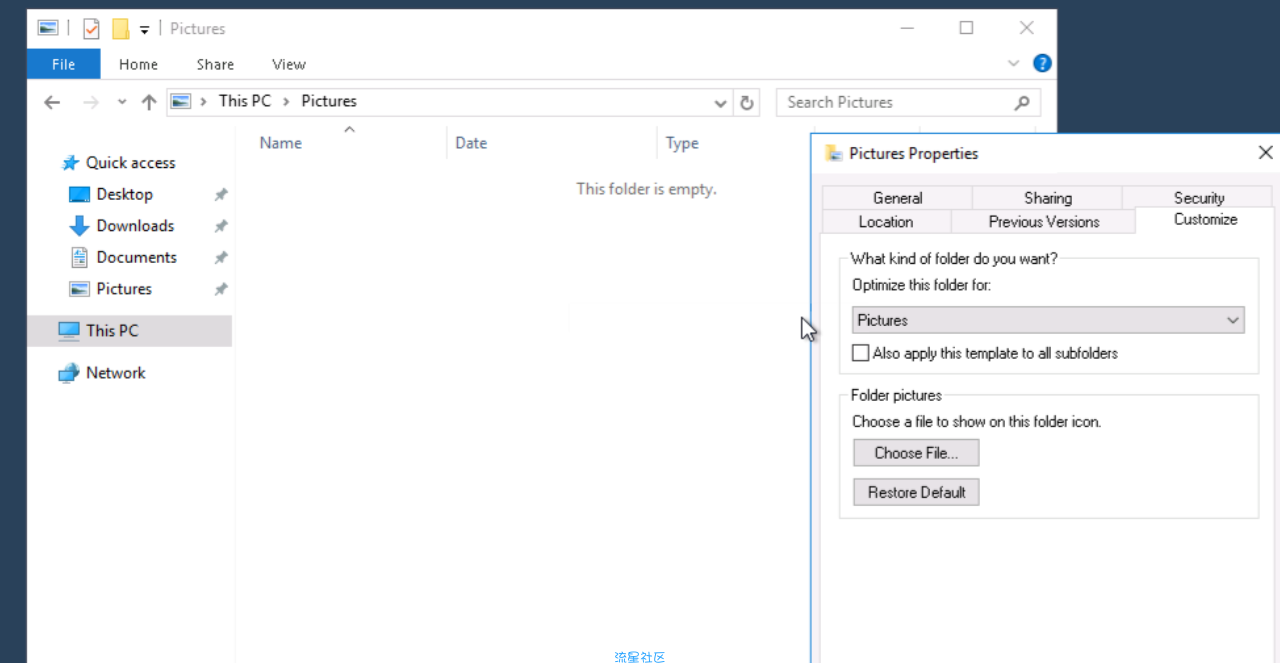Open Documents in Quick access

(x=136, y=257)
